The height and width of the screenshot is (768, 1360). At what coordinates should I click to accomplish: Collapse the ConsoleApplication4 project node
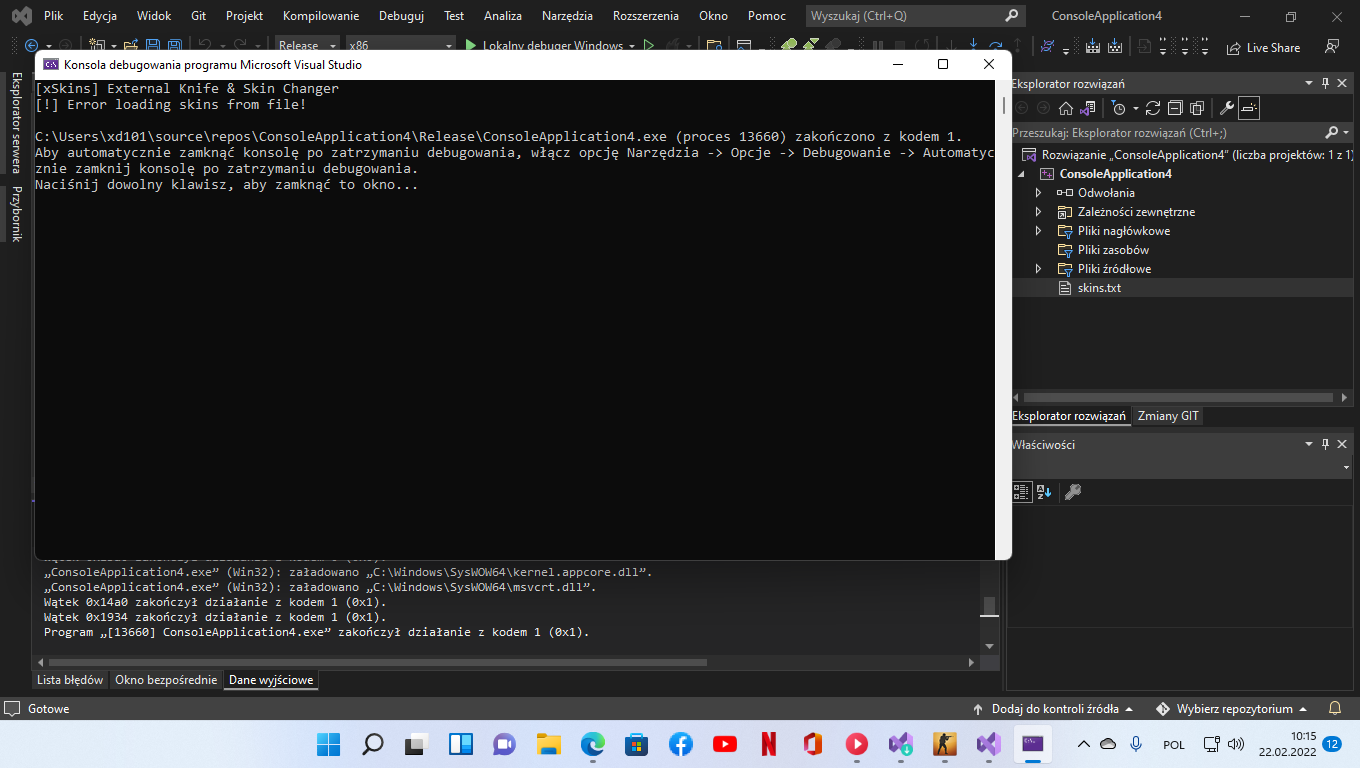point(1021,174)
